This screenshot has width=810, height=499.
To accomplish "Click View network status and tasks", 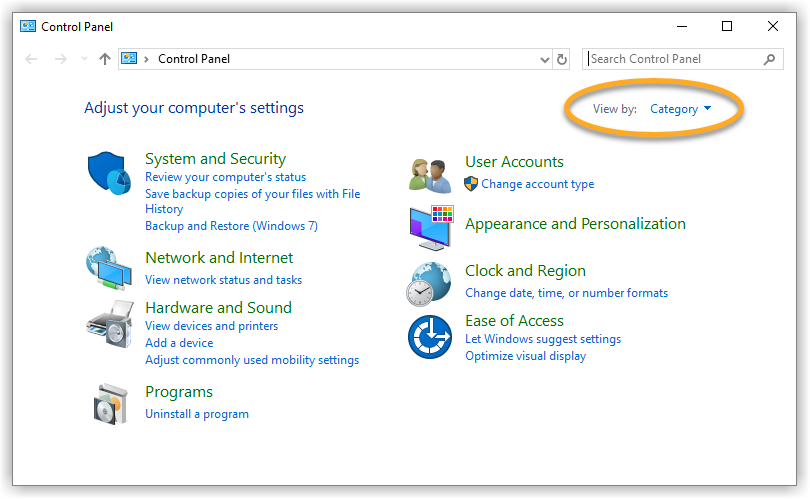I will (223, 280).
